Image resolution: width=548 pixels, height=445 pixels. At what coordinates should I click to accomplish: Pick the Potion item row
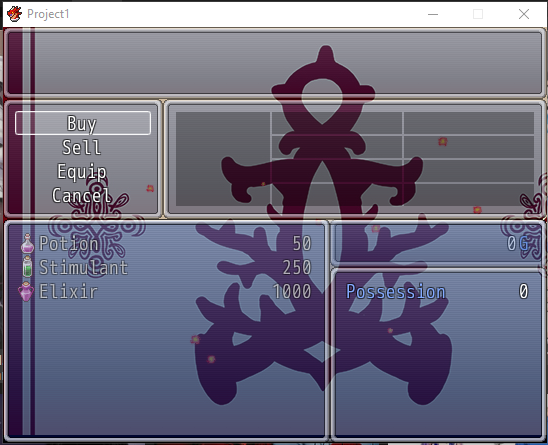(x=166, y=243)
